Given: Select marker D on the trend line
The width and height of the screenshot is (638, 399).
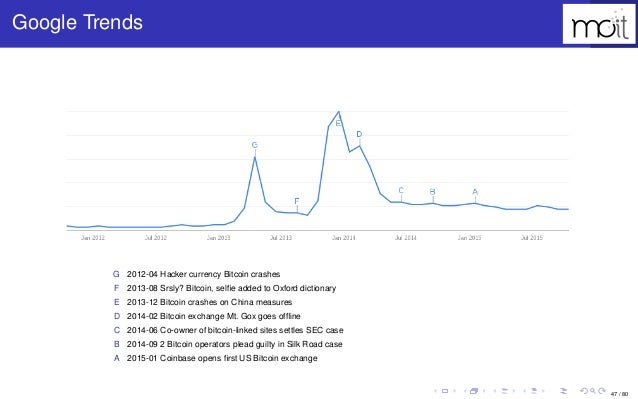Looking at the screenshot, I should [359, 134].
